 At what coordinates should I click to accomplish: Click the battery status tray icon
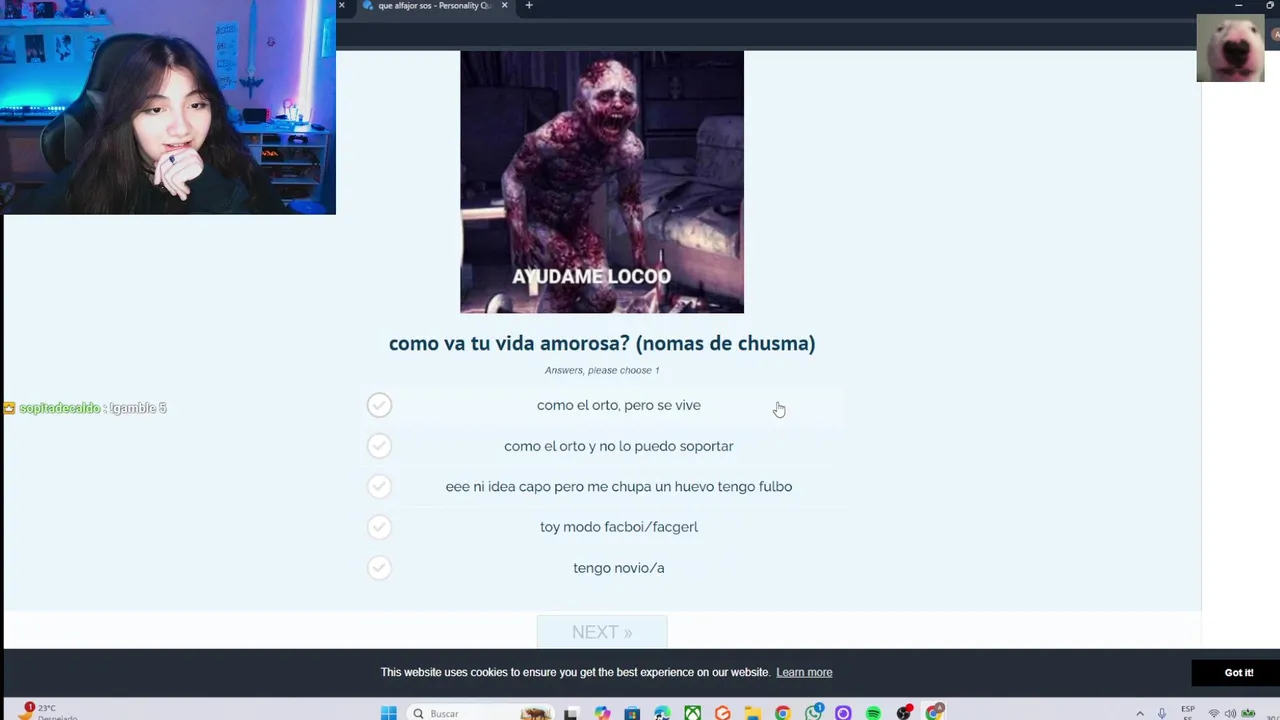point(1248,713)
